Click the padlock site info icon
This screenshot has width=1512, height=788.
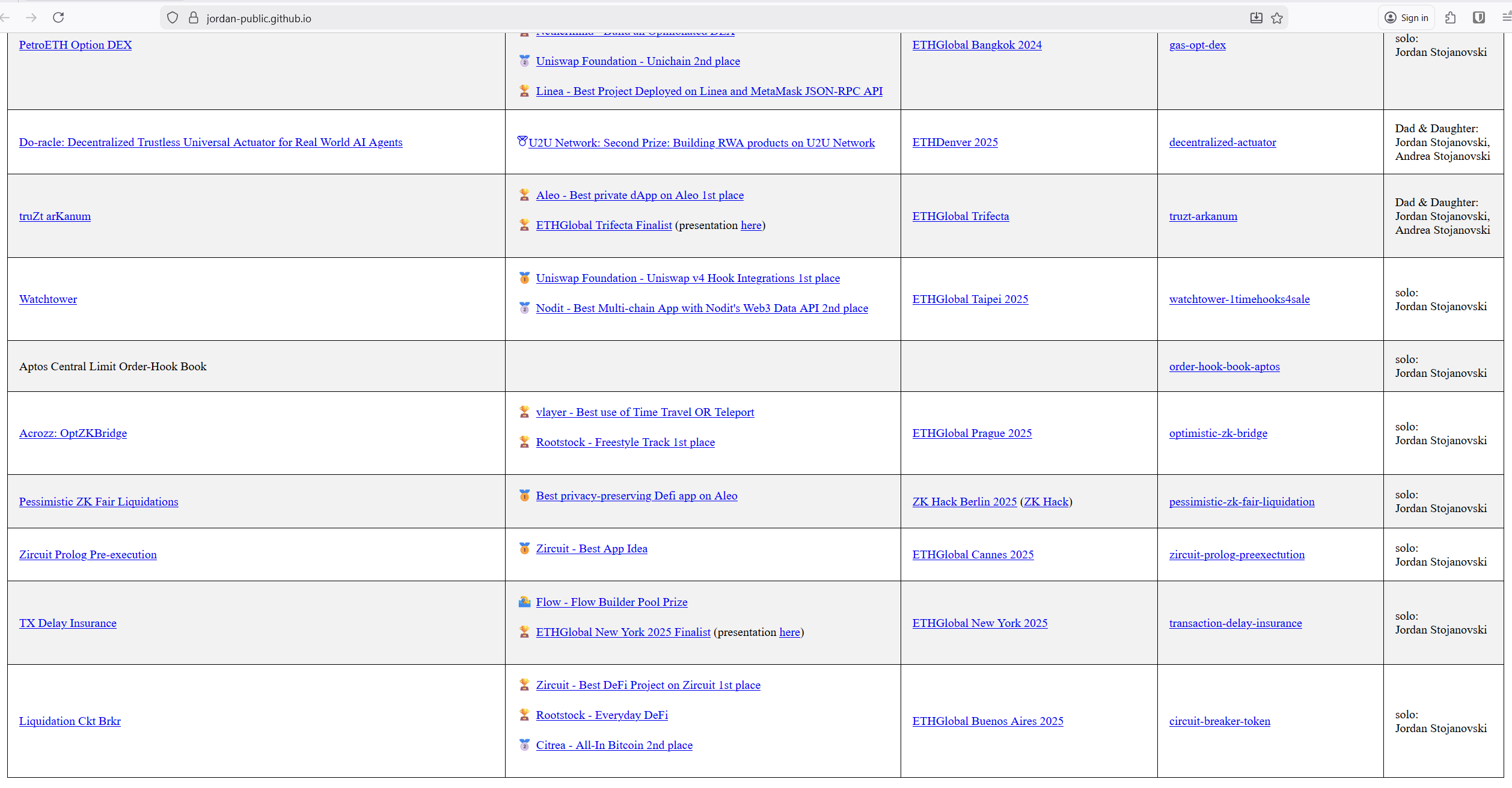(194, 18)
